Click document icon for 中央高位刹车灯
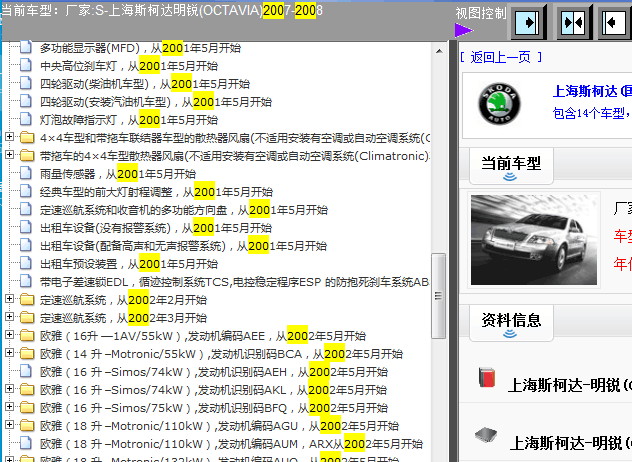The width and height of the screenshot is (632, 462). tap(26, 65)
